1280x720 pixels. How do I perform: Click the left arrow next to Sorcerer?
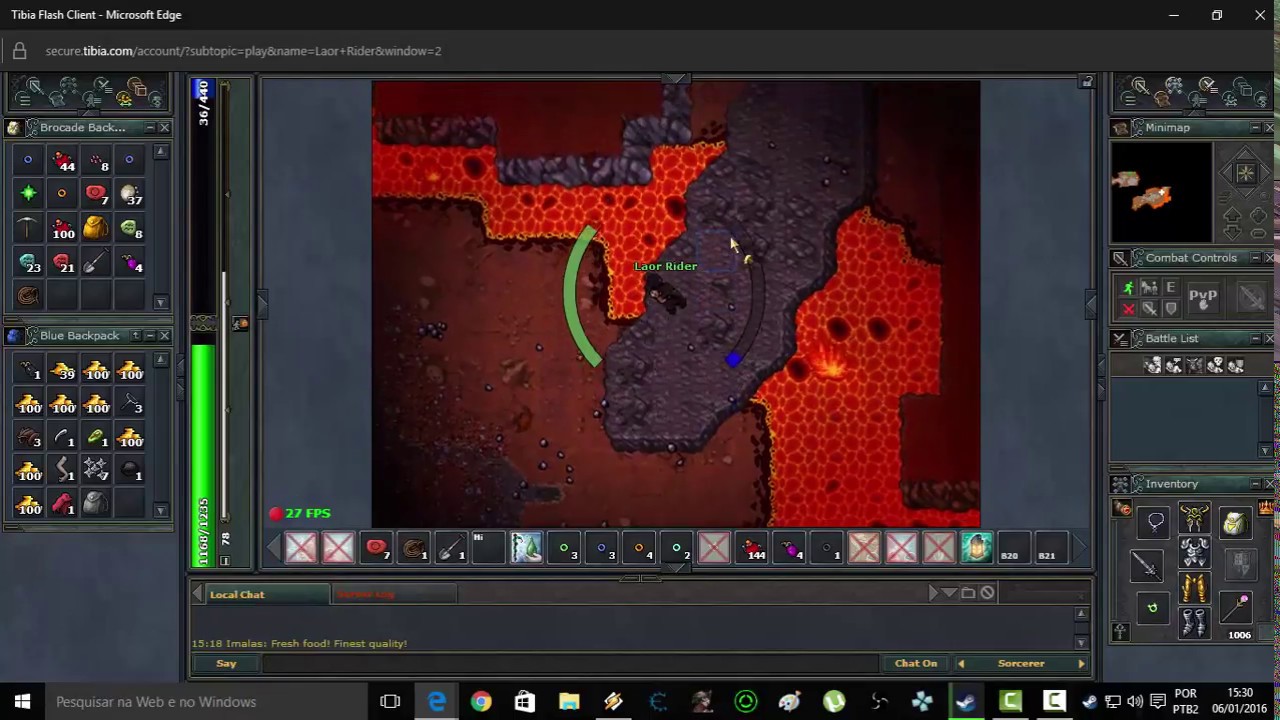click(961, 663)
